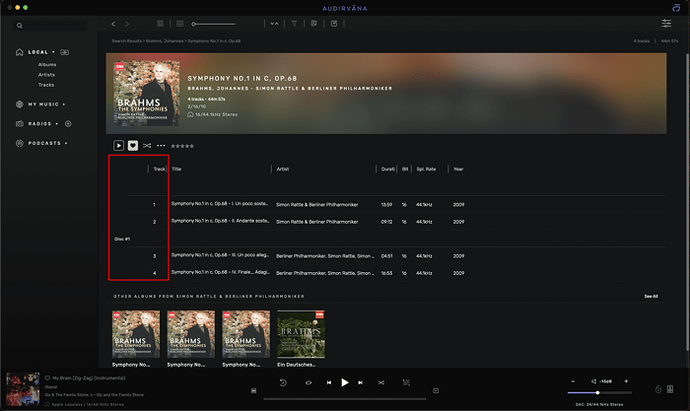This screenshot has height=411, width=690.
Task: Click the search field magnifier icon
Action: (x=19, y=26)
